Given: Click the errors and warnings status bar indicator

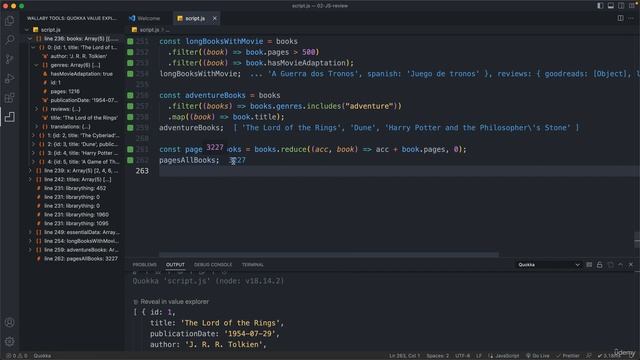Looking at the screenshot, I should coord(16,356).
